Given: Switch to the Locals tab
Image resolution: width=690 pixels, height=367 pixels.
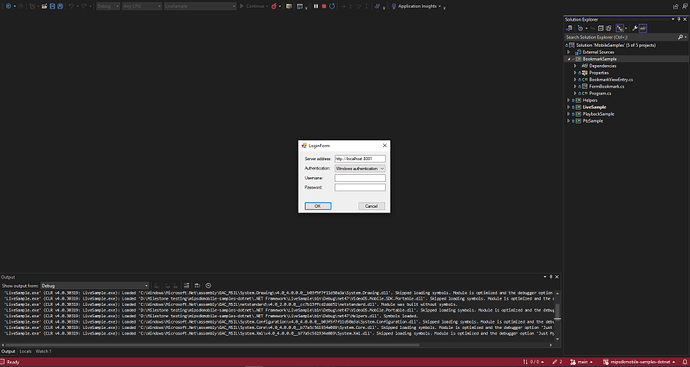Looking at the screenshot, I should (x=25, y=352).
